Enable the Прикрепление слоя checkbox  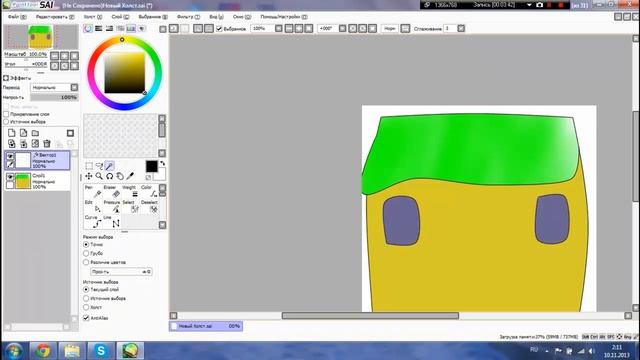coord(6,114)
